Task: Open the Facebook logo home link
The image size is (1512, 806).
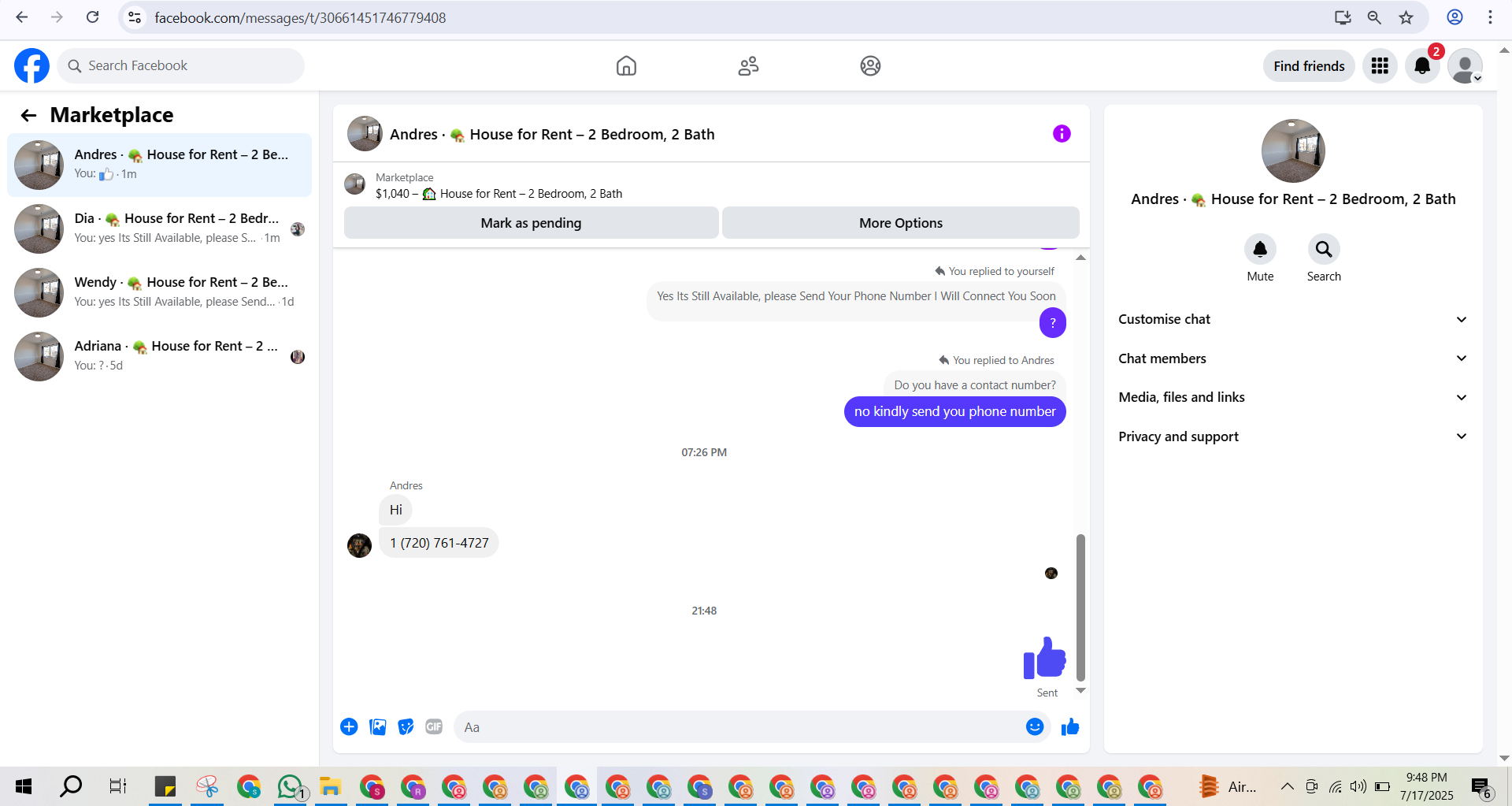Action: click(x=31, y=65)
